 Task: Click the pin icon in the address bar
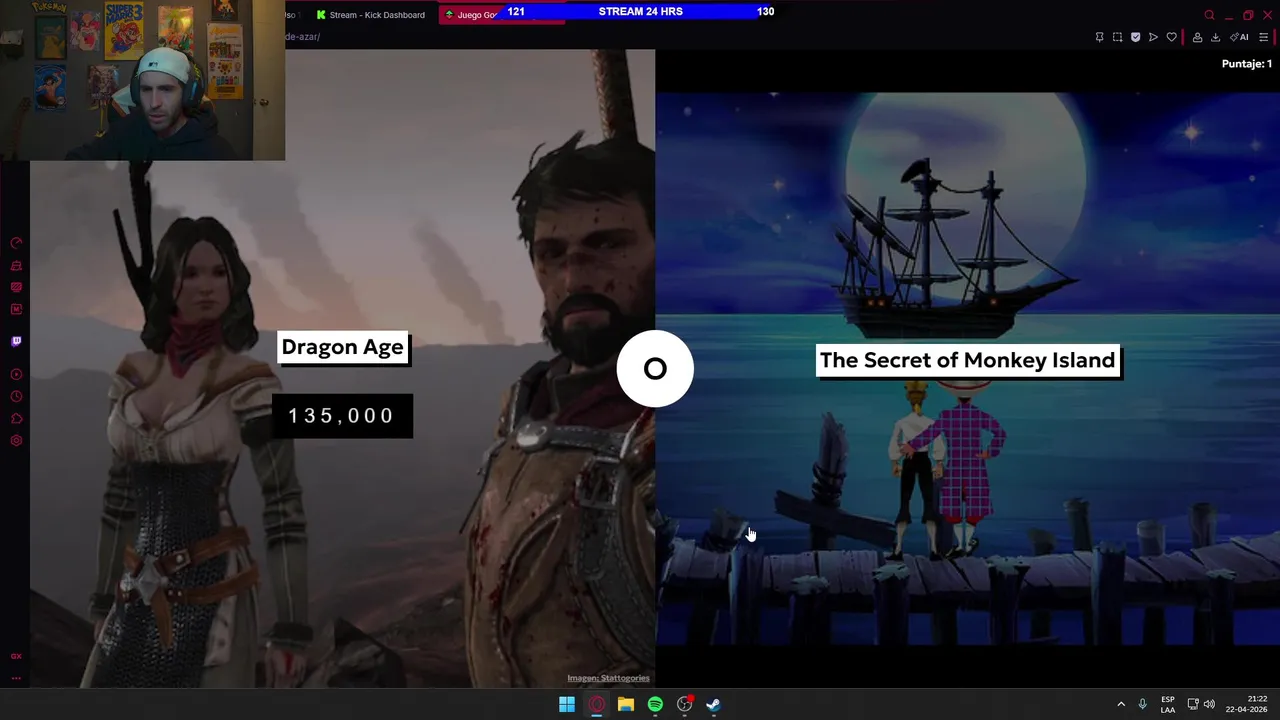click(1099, 37)
